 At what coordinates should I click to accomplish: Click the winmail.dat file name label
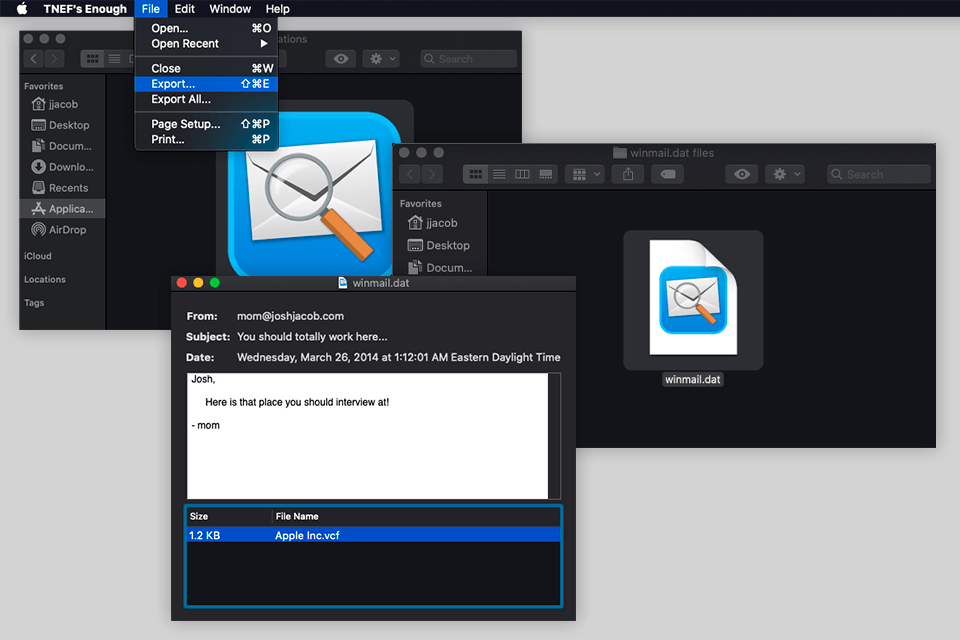pos(692,379)
